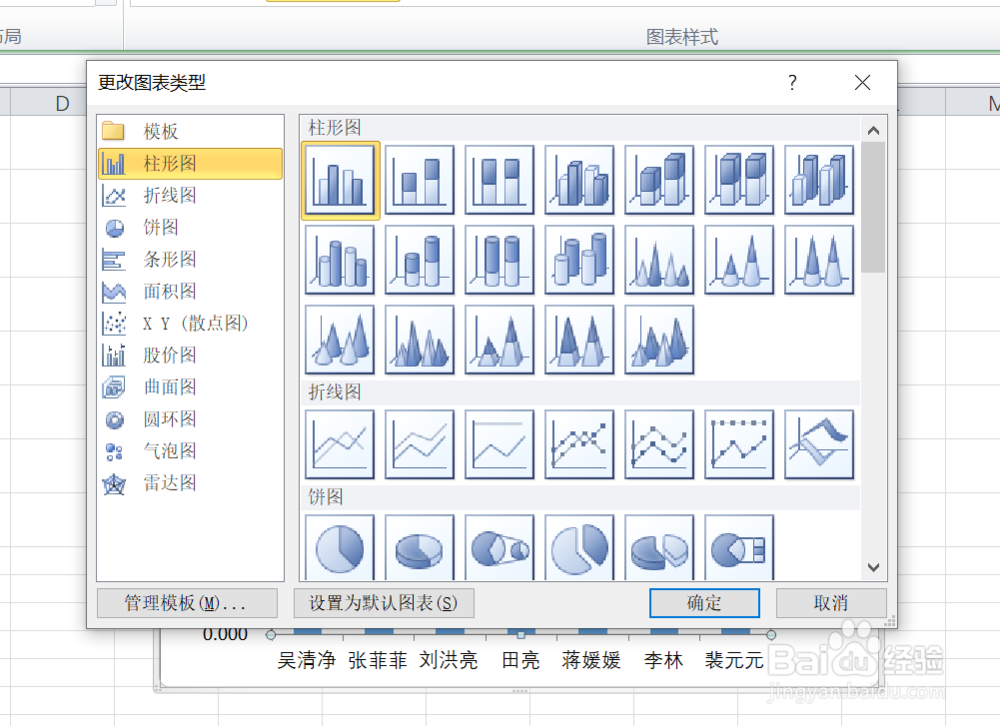Select the 折线图 (Line chart) category
Screen dimensions: 1000x726
tap(160, 195)
